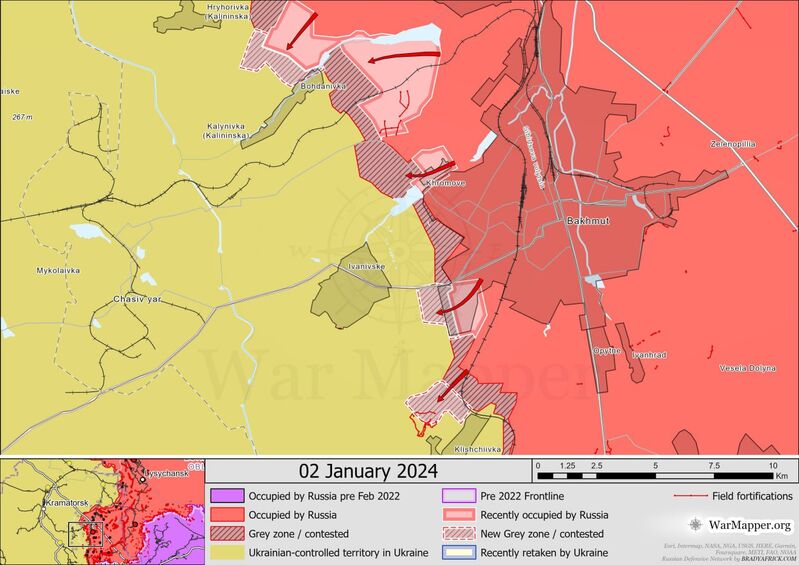Click the red Occupied by Russia swatch
Image resolution: width=799 pixels, height=565 pixels.
(224, 515)
